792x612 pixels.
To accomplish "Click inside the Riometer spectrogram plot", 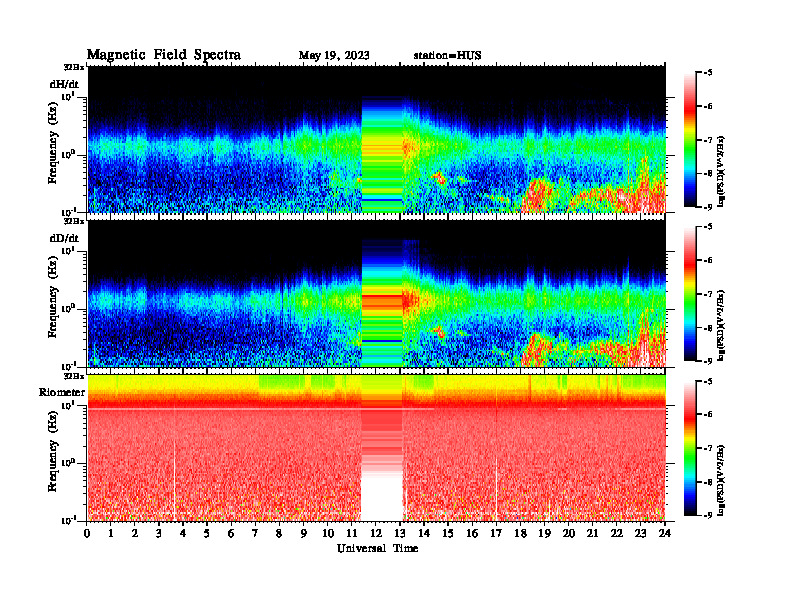I will click(376, 447).
